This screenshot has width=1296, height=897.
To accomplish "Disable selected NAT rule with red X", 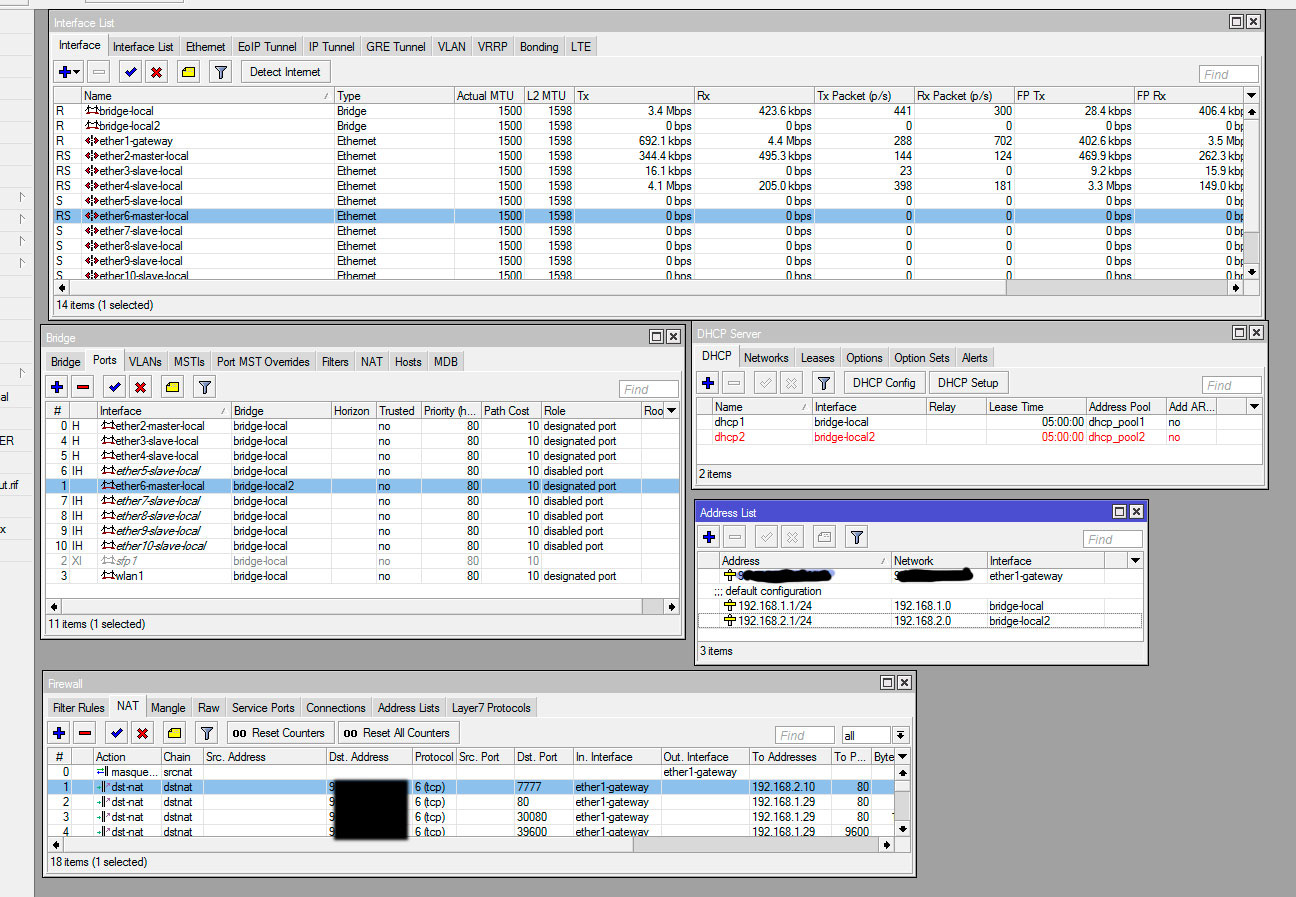I will (x=143, y=733).
